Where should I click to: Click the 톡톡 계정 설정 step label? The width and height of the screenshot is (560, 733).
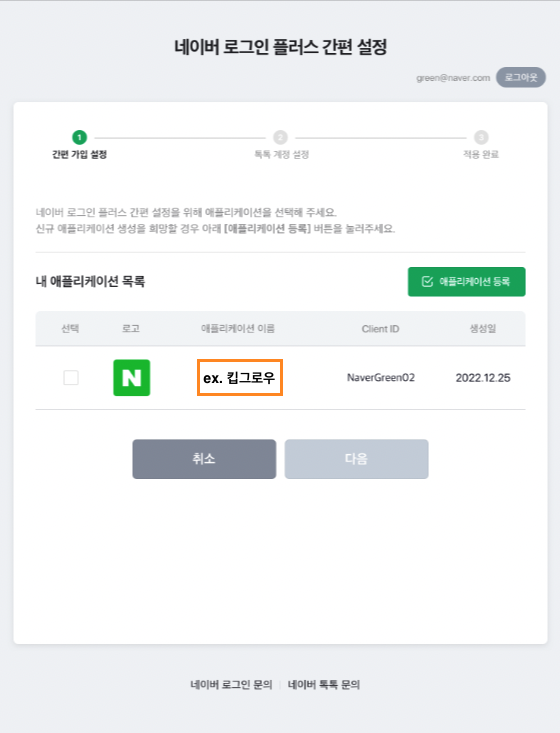coord(281,154)
